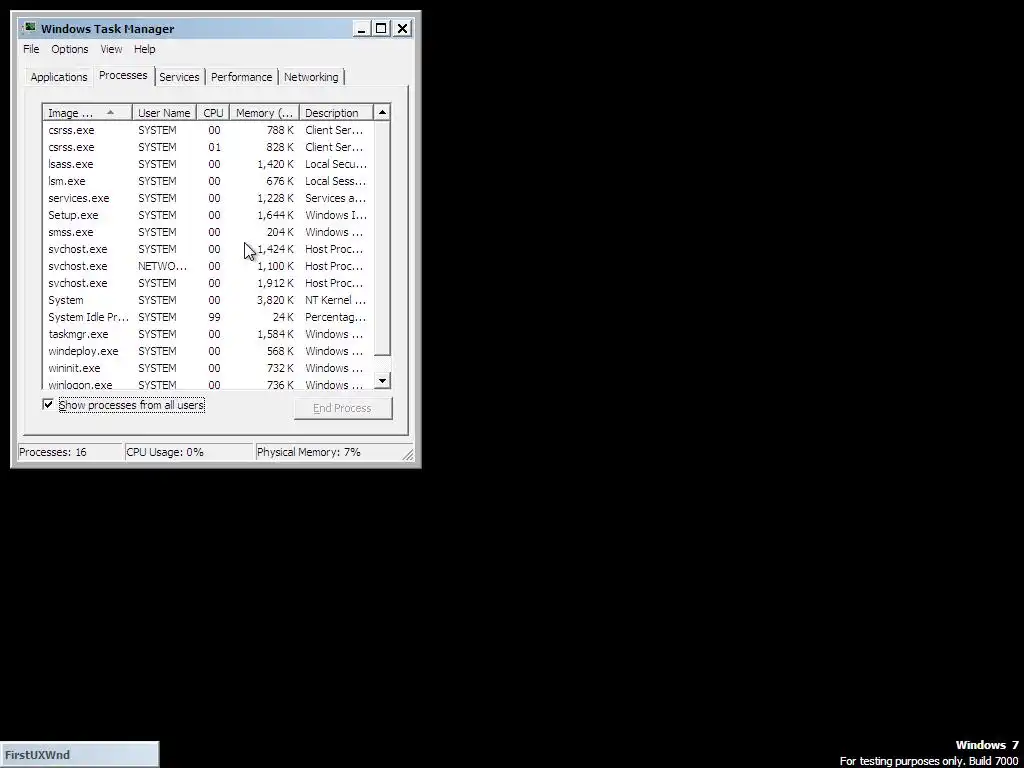Select the lsass.exe process
The height and width of the screenshot is (768, 1024).
click(x=208, y=164)
